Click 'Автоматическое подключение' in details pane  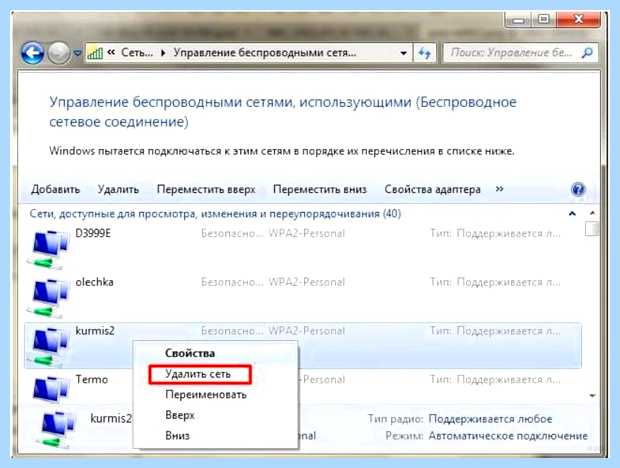click(508, 436)
